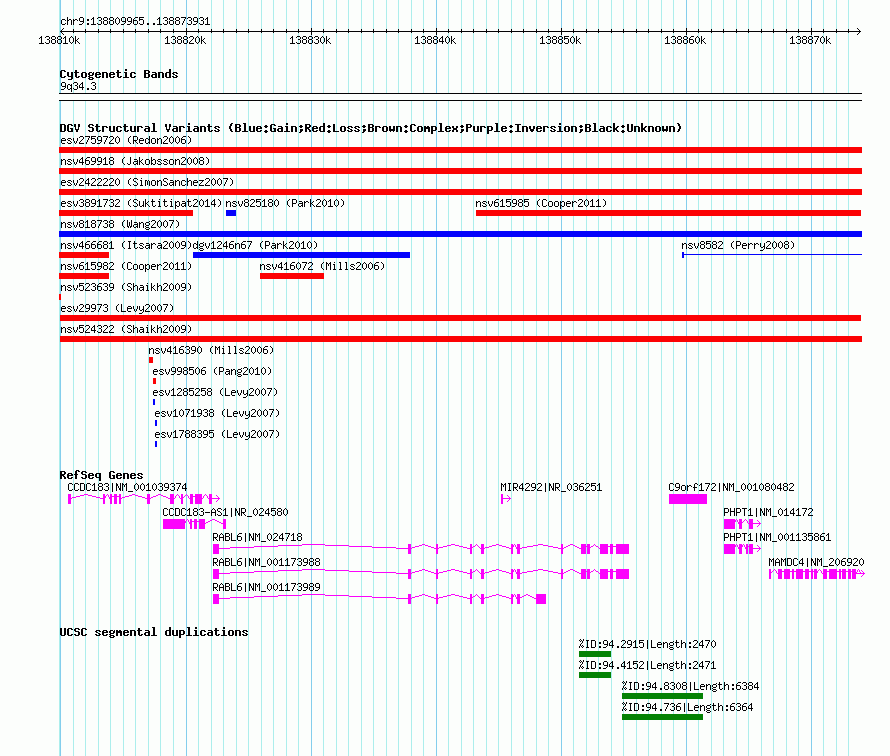Open segmental duplication %ID:94.2915 Length:2470
890x756 pixels.
tap(595, 654)
